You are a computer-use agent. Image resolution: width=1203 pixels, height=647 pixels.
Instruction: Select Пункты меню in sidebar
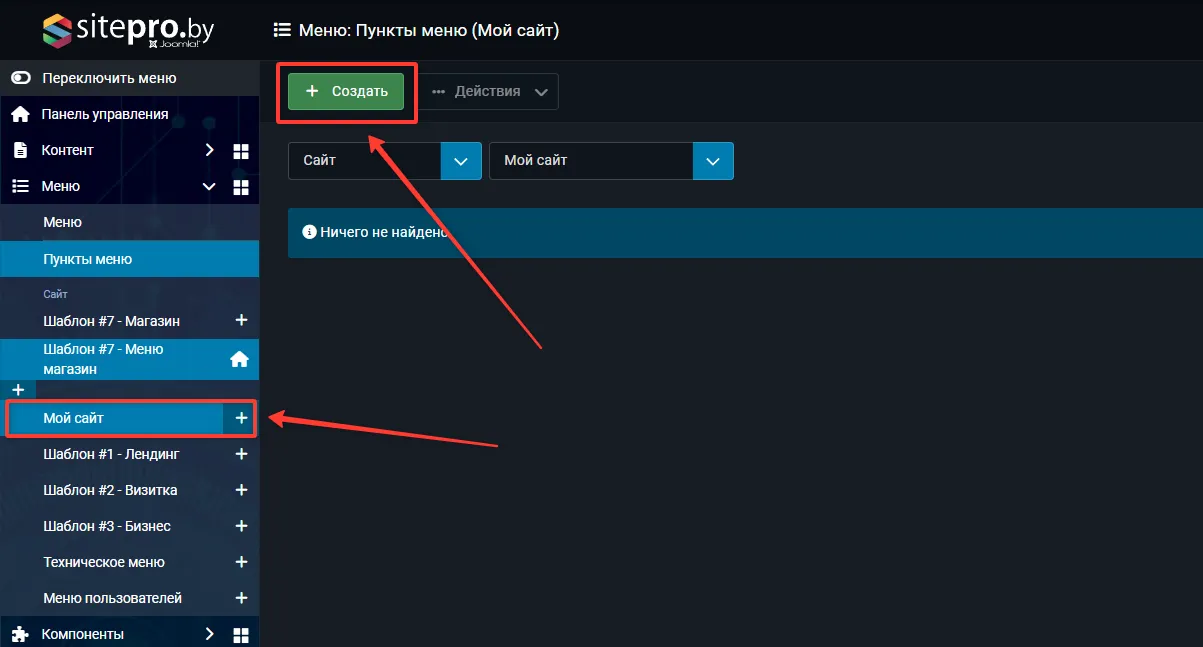(88, 259)
